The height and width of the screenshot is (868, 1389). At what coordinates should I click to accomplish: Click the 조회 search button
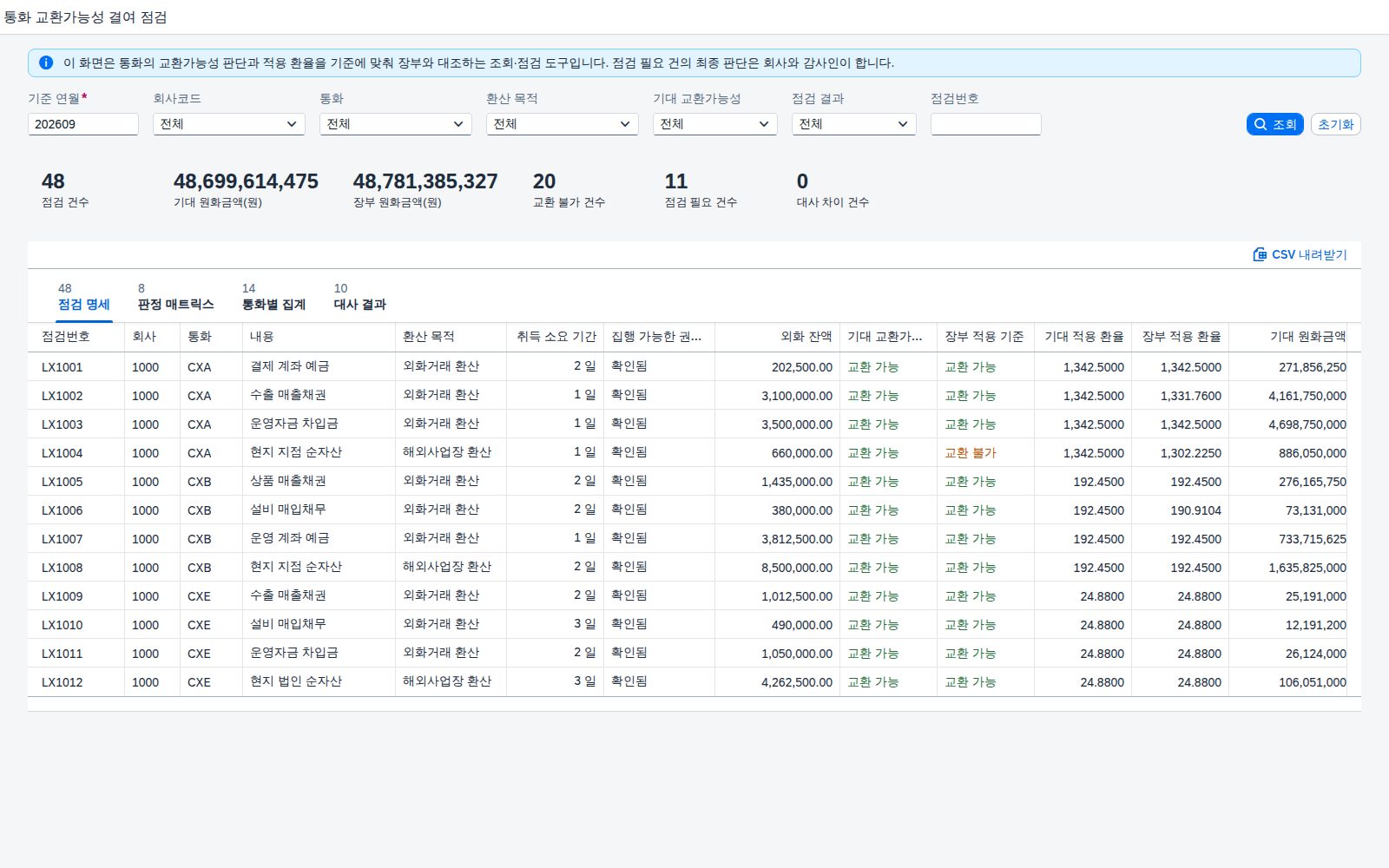click(1274, 124)
